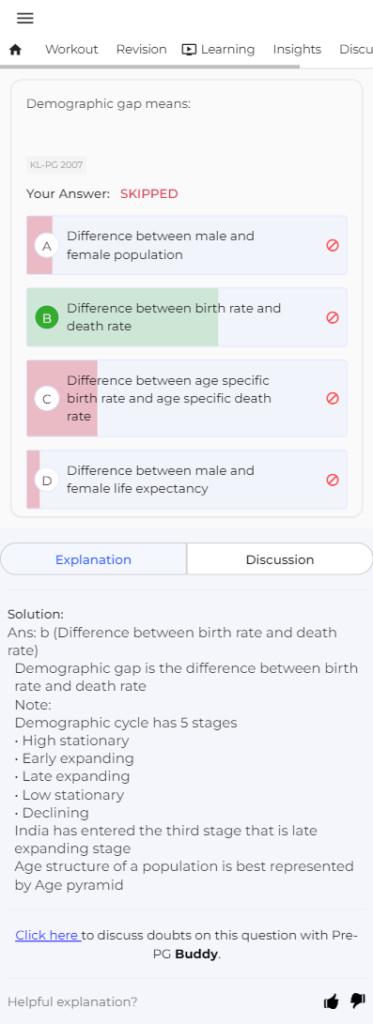Click the prohibited icon on option B
The image size is (373, 1024).
coord(332,317)
